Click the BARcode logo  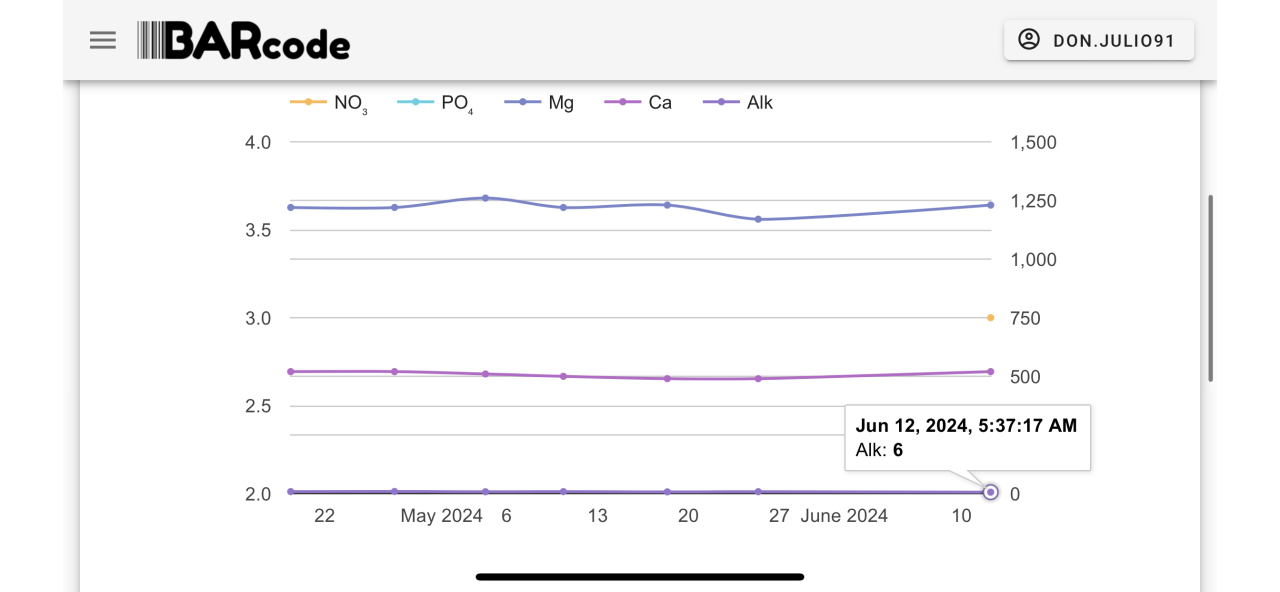244,41
